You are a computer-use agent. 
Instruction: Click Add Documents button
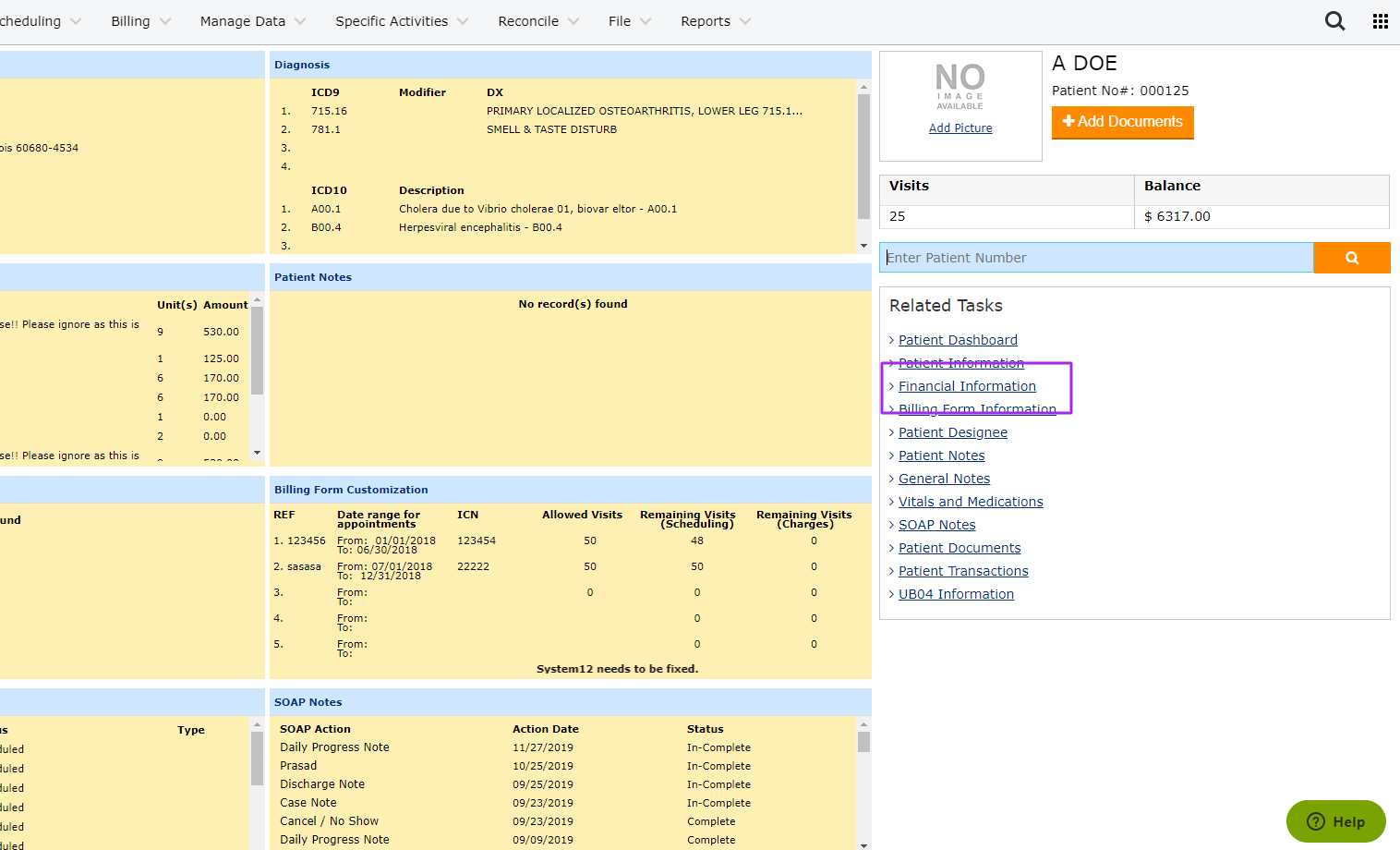[1122, 122]
